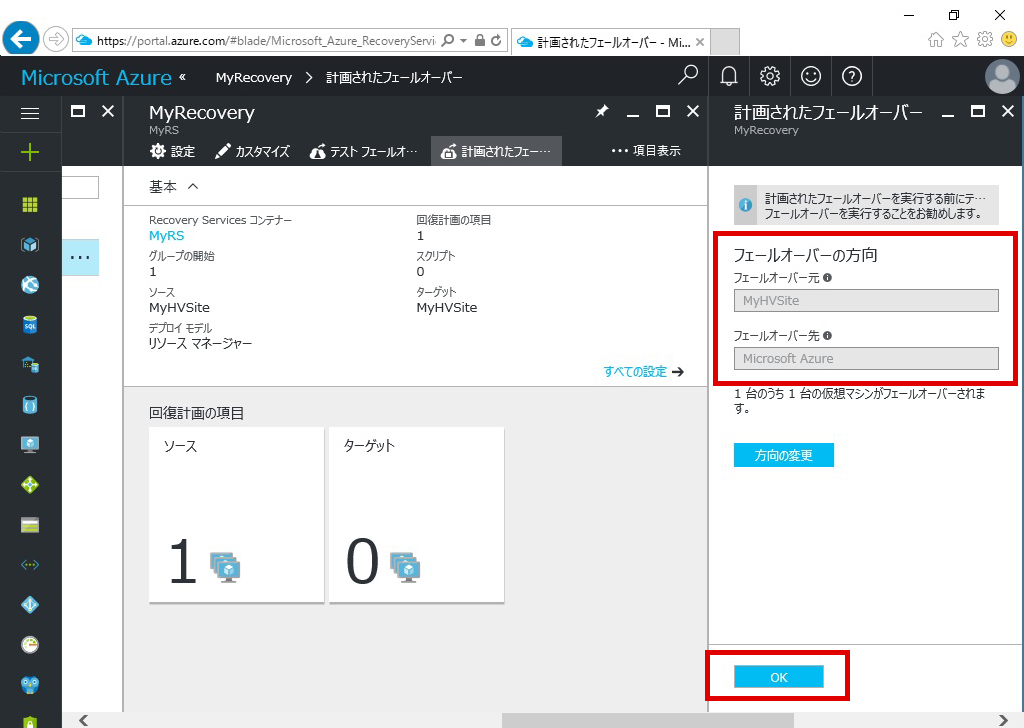This screenshot has width=1024, height=728.
Task: Open the MyRS container link
Action: click(x=167, y=236)
